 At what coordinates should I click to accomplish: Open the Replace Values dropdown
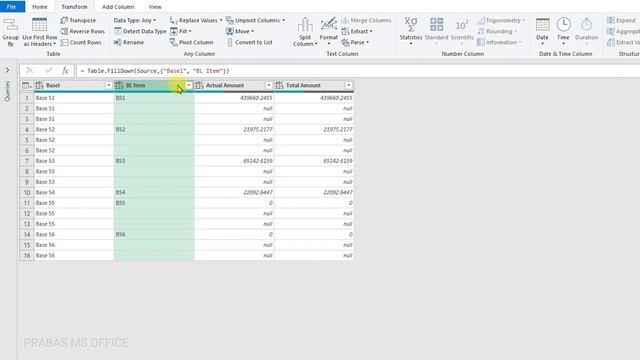196,20
